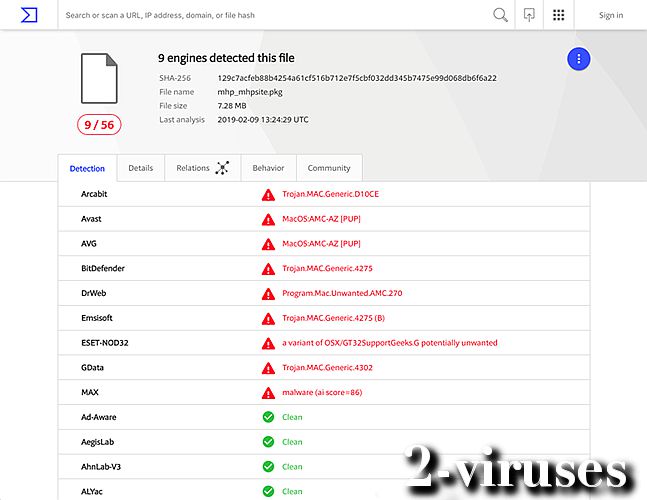Click warning icon in AVG row
Screen dimensions: 647x500
(268, 244)
